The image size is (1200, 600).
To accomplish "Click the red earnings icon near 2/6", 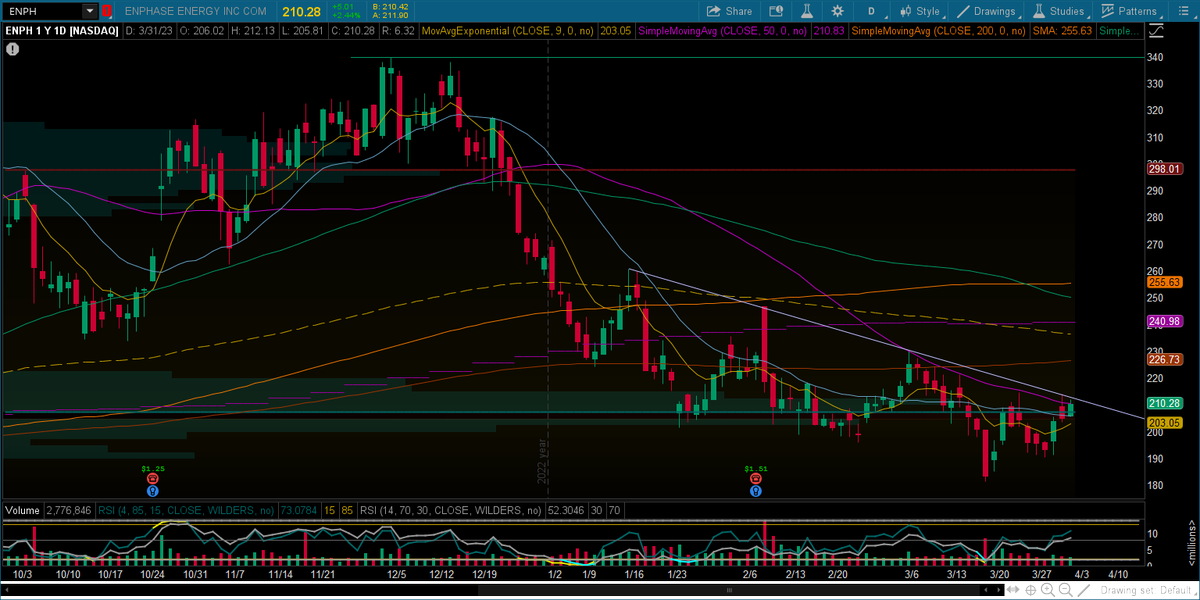I will [x=756, y=479].
